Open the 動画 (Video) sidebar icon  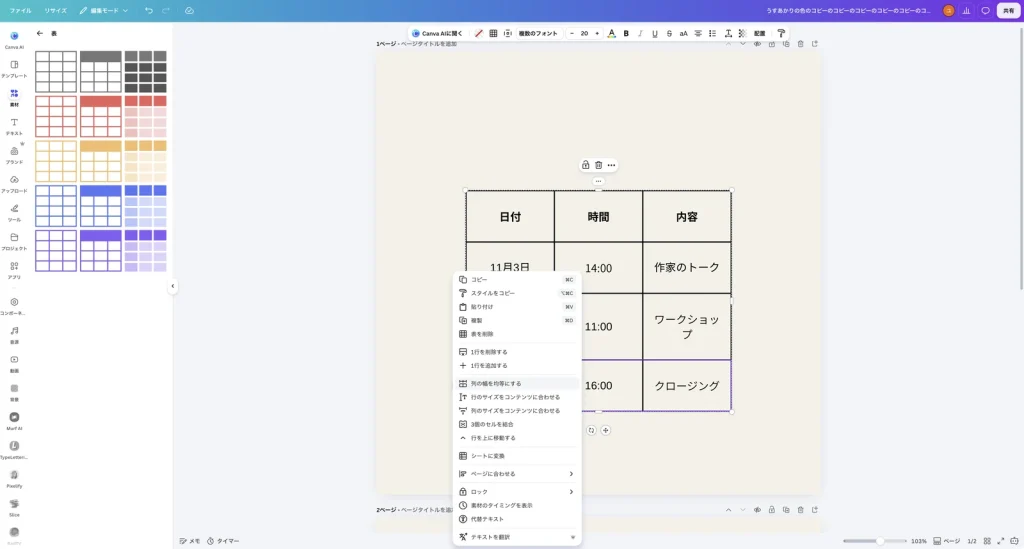coord(14,363)
